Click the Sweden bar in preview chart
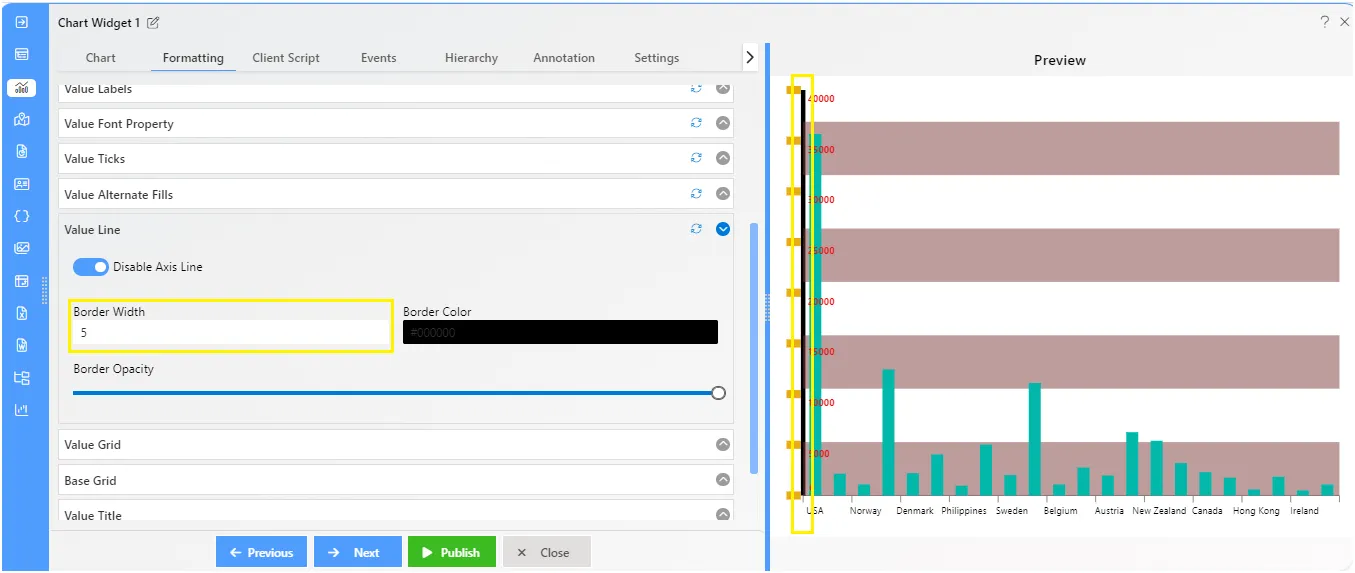Image resolution: width=1355 pixels, height=573 pixels. click(1010, 485)
